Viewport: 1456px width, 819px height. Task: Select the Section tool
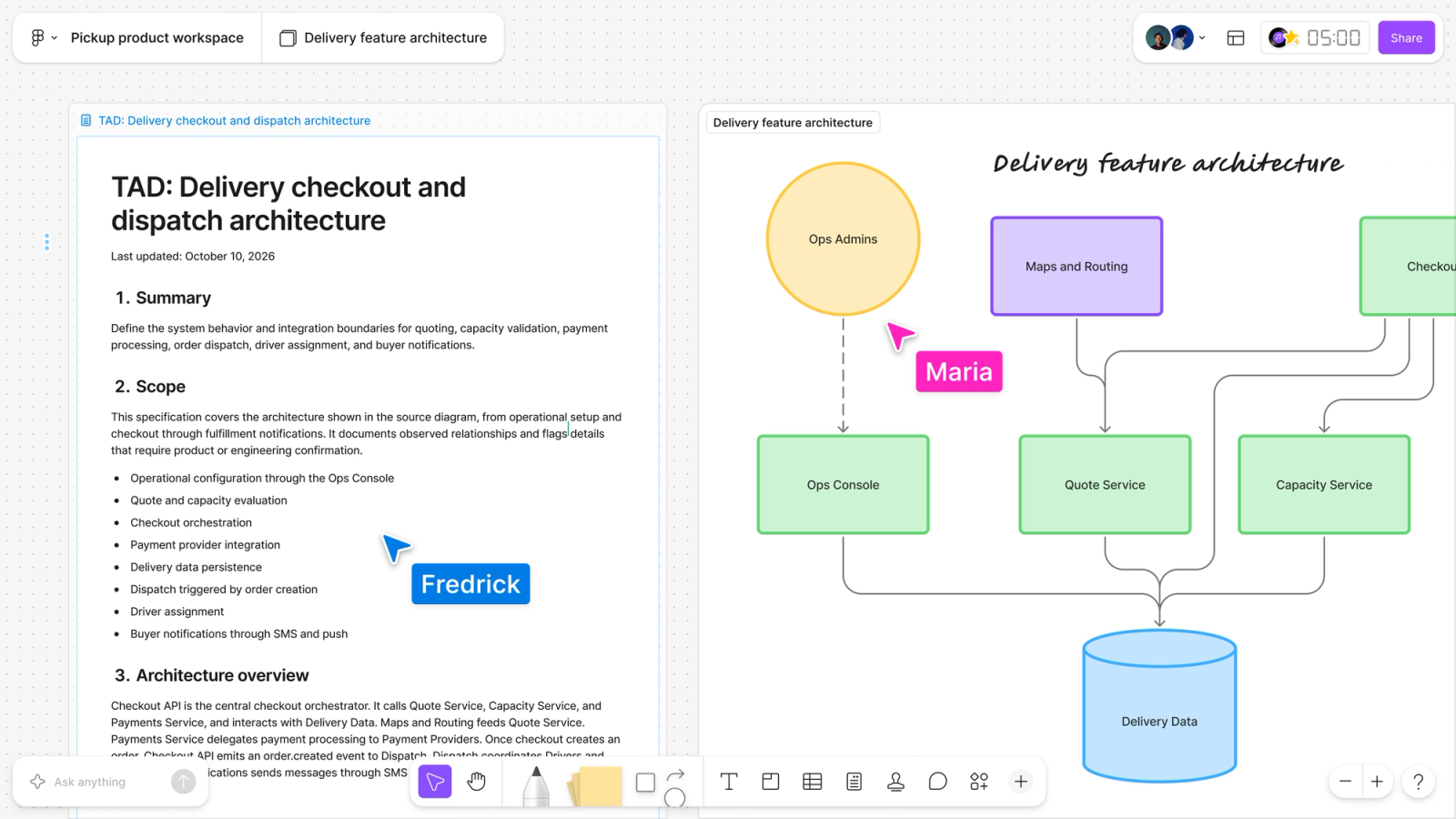pyautogui.click(x=771, y=782)
